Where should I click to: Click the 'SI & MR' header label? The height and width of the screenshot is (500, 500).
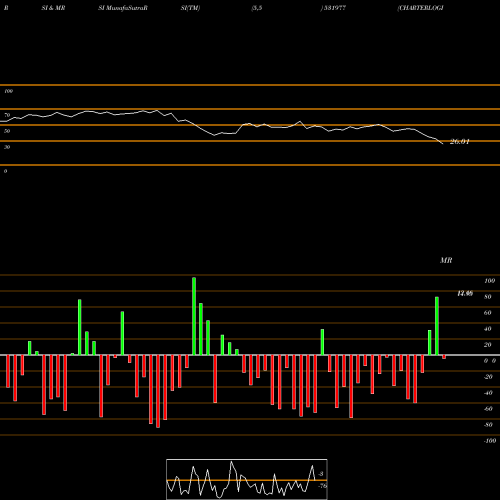(x=53, y=8)
